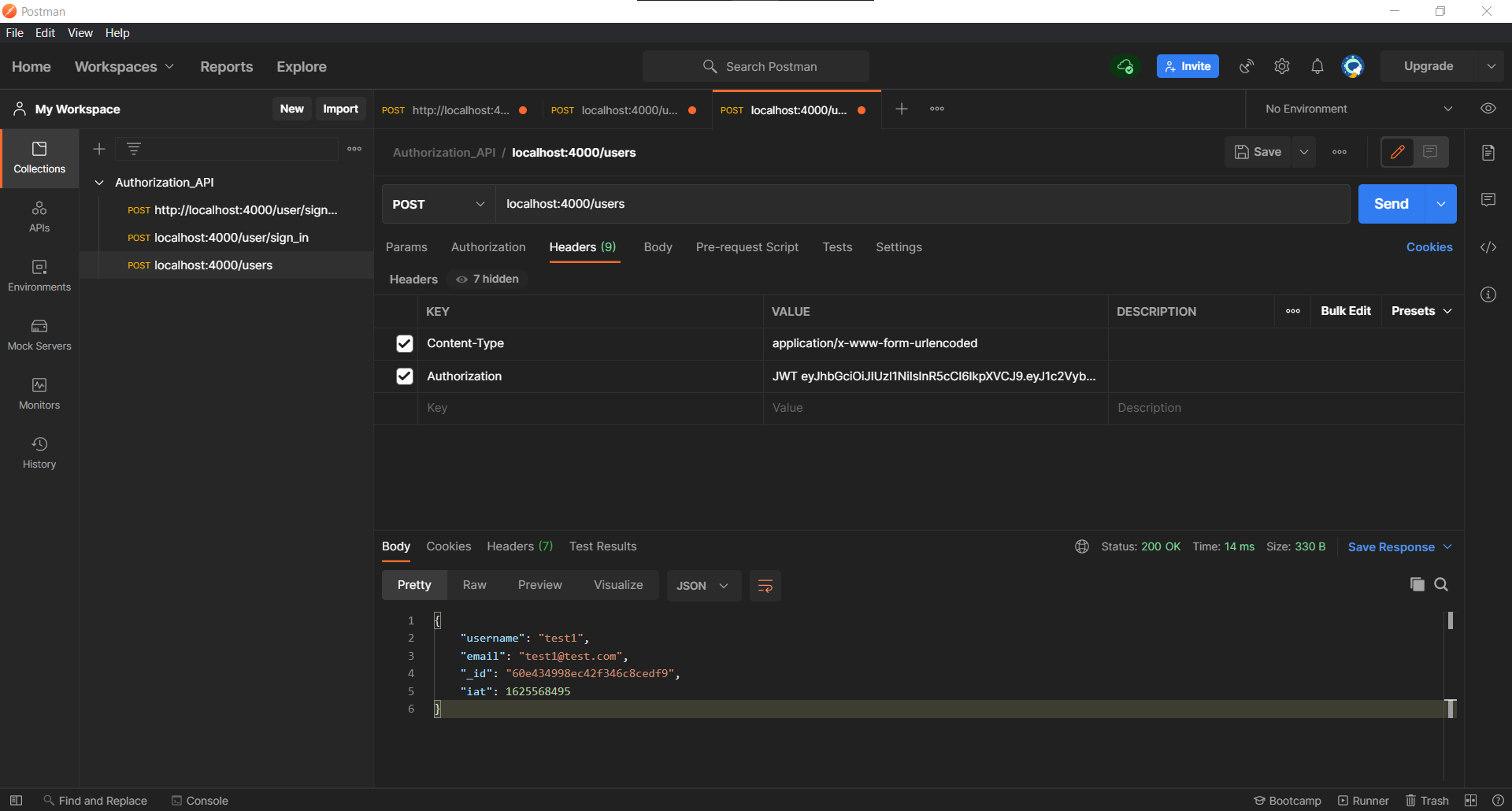
Task: Click the sync status cloud icon
Action: (1125, 66)
